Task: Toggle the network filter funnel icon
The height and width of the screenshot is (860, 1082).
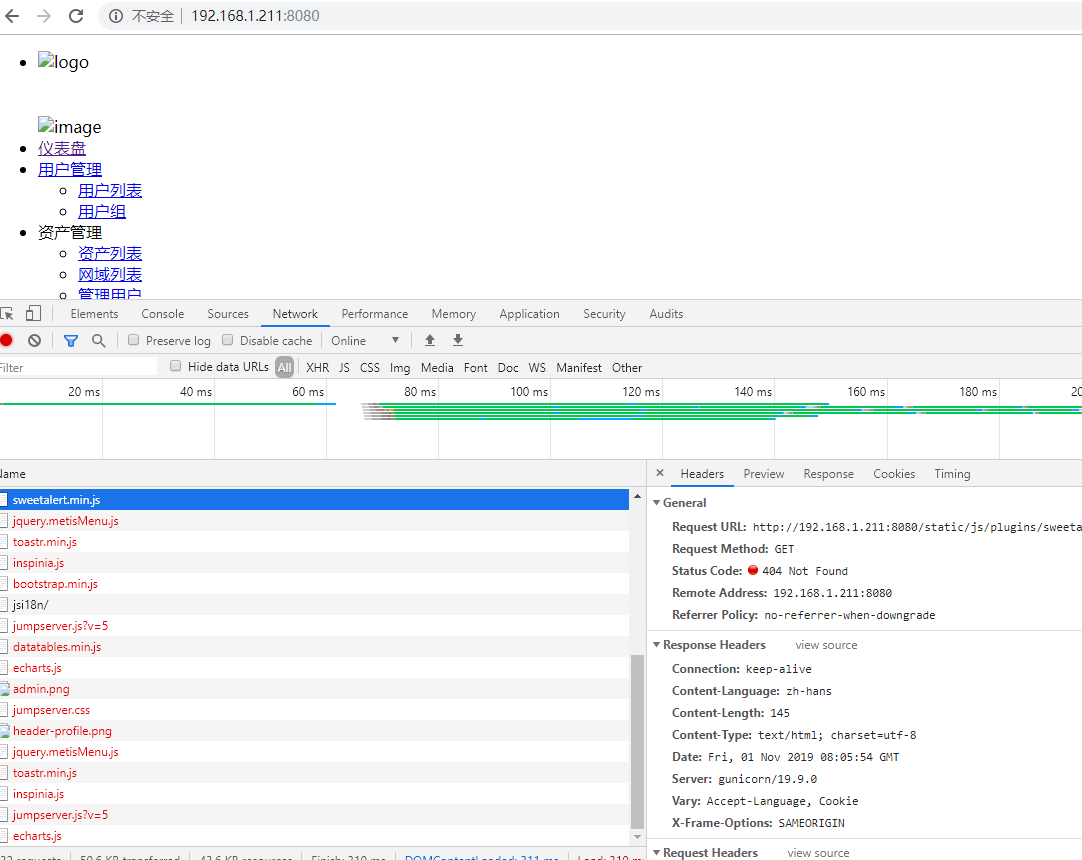Action: pyautogui.click(x=70, y=340)
